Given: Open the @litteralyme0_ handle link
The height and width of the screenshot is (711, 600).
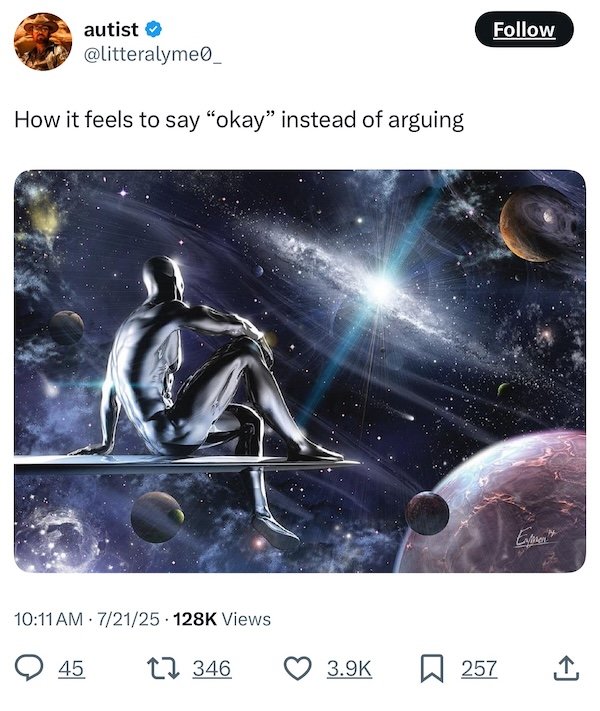Looking at the screenshot, I should [x=153, y=55].
